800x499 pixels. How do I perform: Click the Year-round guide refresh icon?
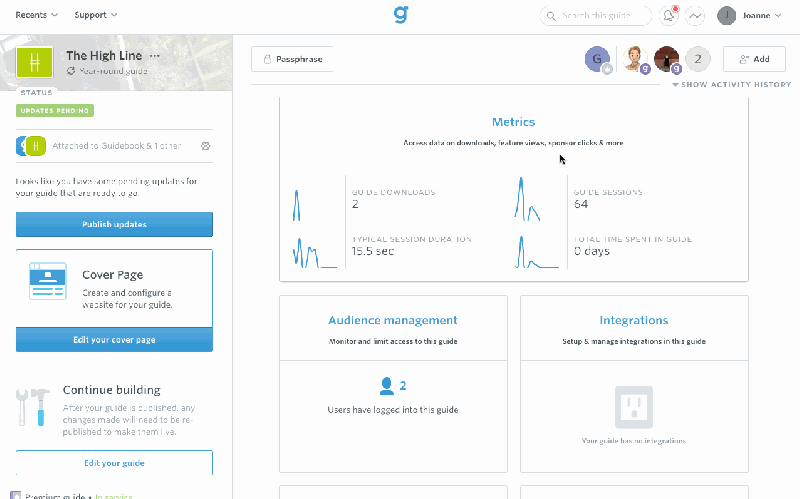click(71, 71)
